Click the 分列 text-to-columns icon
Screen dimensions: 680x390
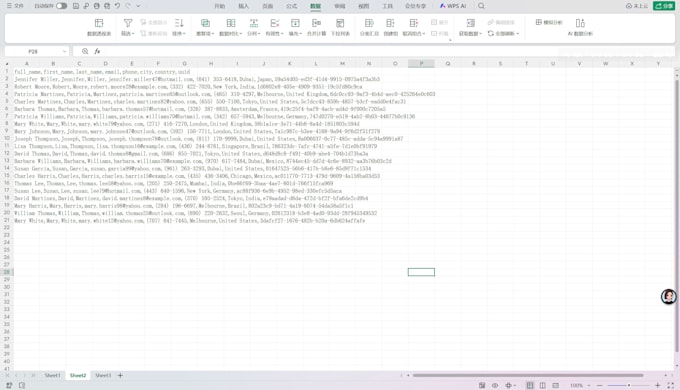[253, 23]
